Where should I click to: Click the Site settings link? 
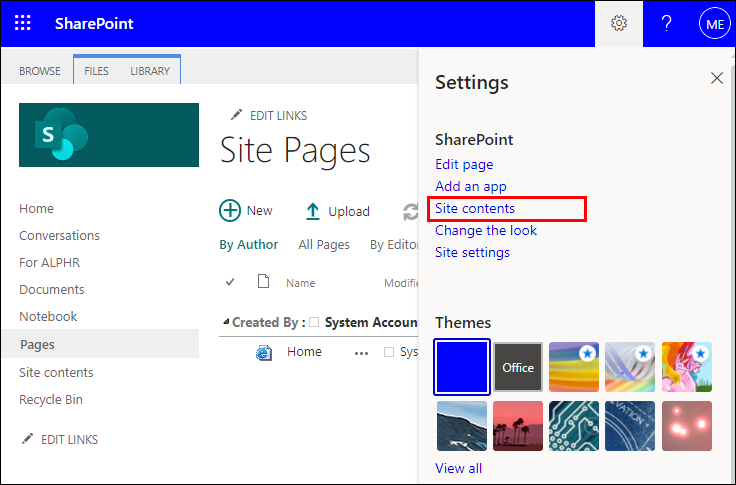pos(472,252)
